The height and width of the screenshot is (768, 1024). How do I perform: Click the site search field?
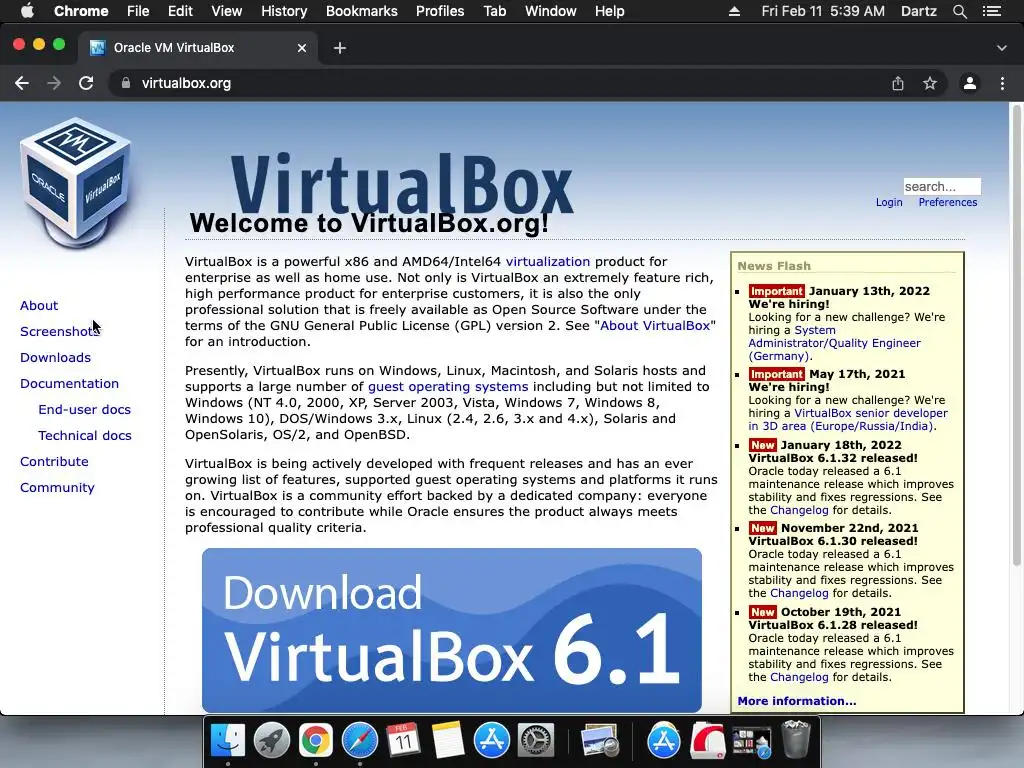click(942, 187)
